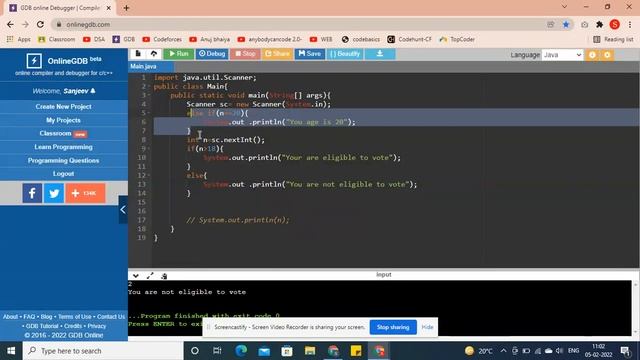Open the About footer link

pos(10,317)
